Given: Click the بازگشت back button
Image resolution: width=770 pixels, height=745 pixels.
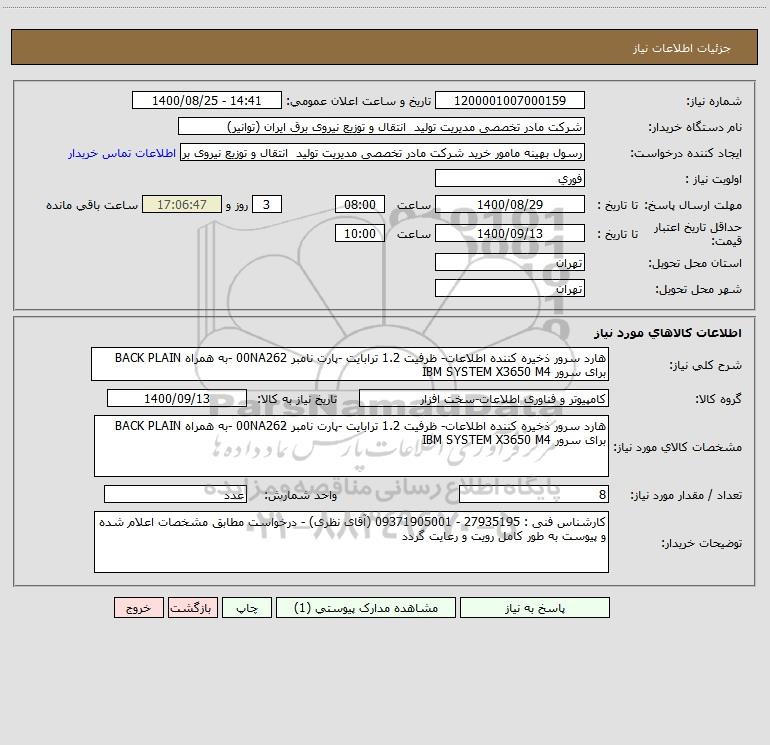Looking at the screenshot, I should coord(192,608).
